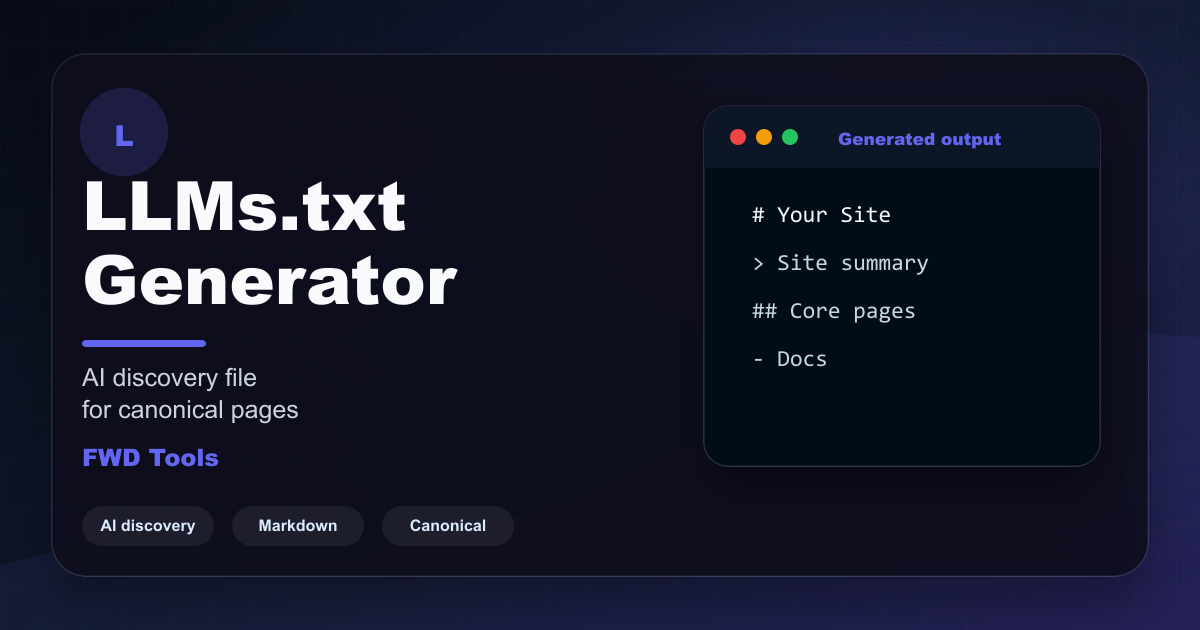Click the 'for canonical pages' subtitle line

(x=190, y=410)
